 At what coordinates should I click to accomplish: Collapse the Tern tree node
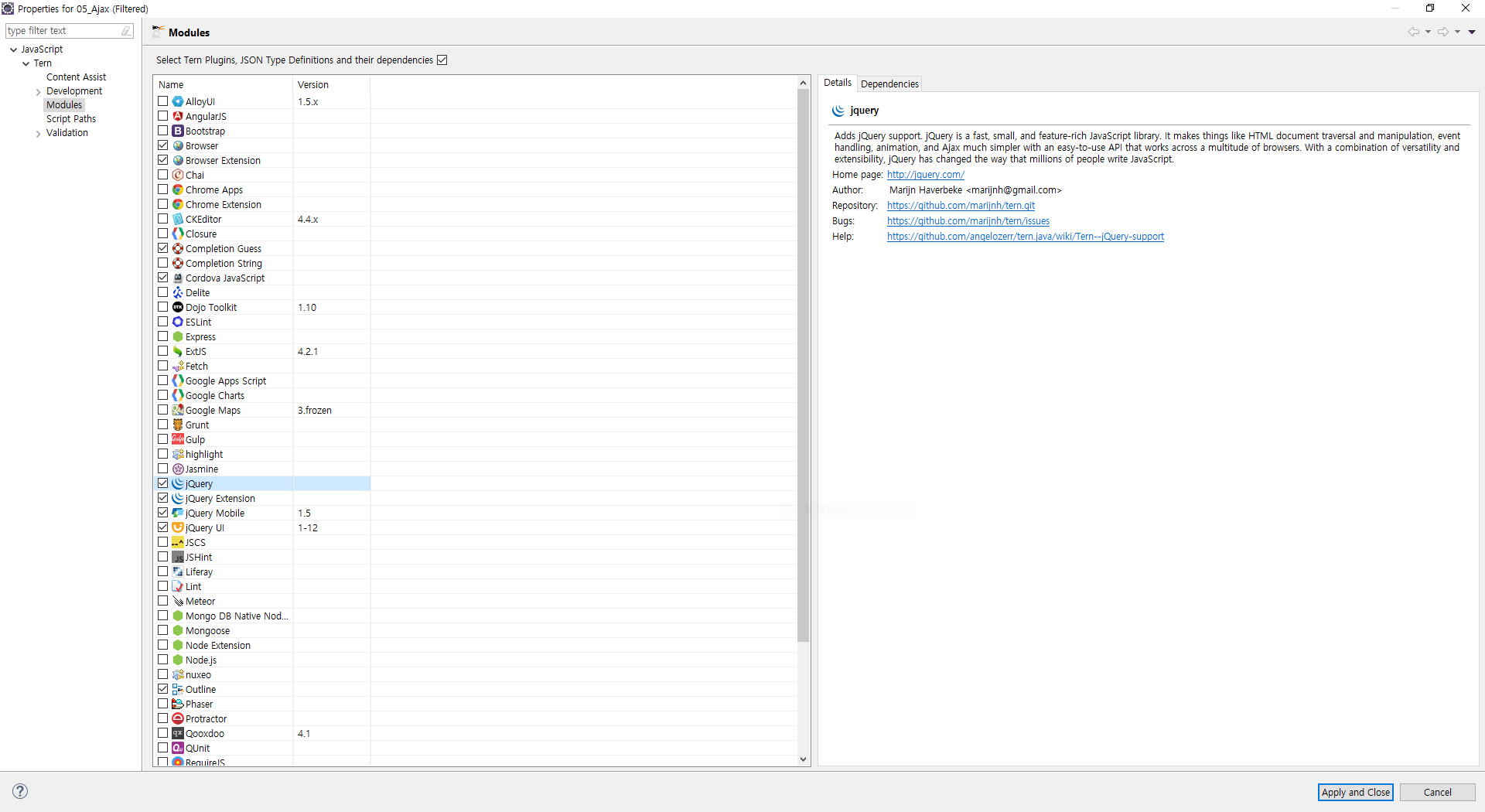click(26, 63)
